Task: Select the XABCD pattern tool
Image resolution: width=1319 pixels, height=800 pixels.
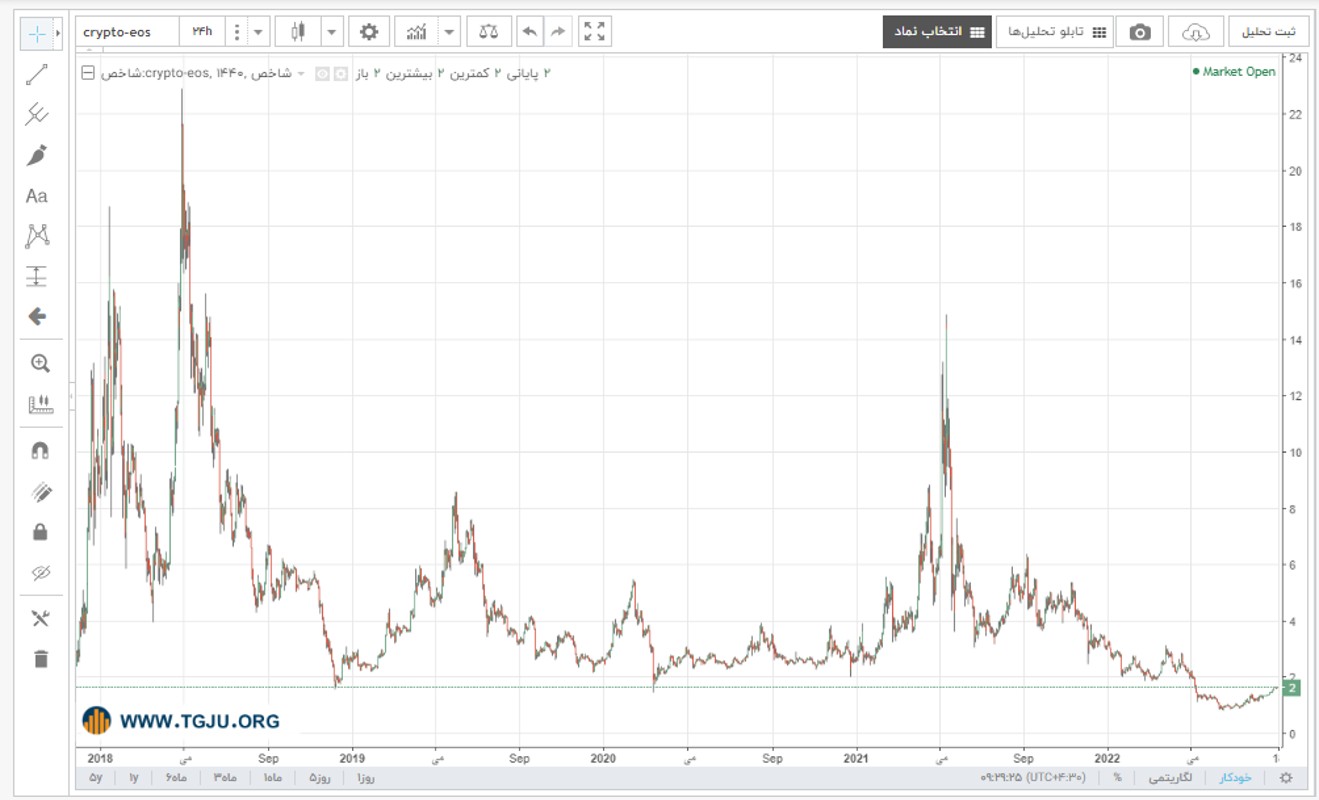Action: point(37,236)
